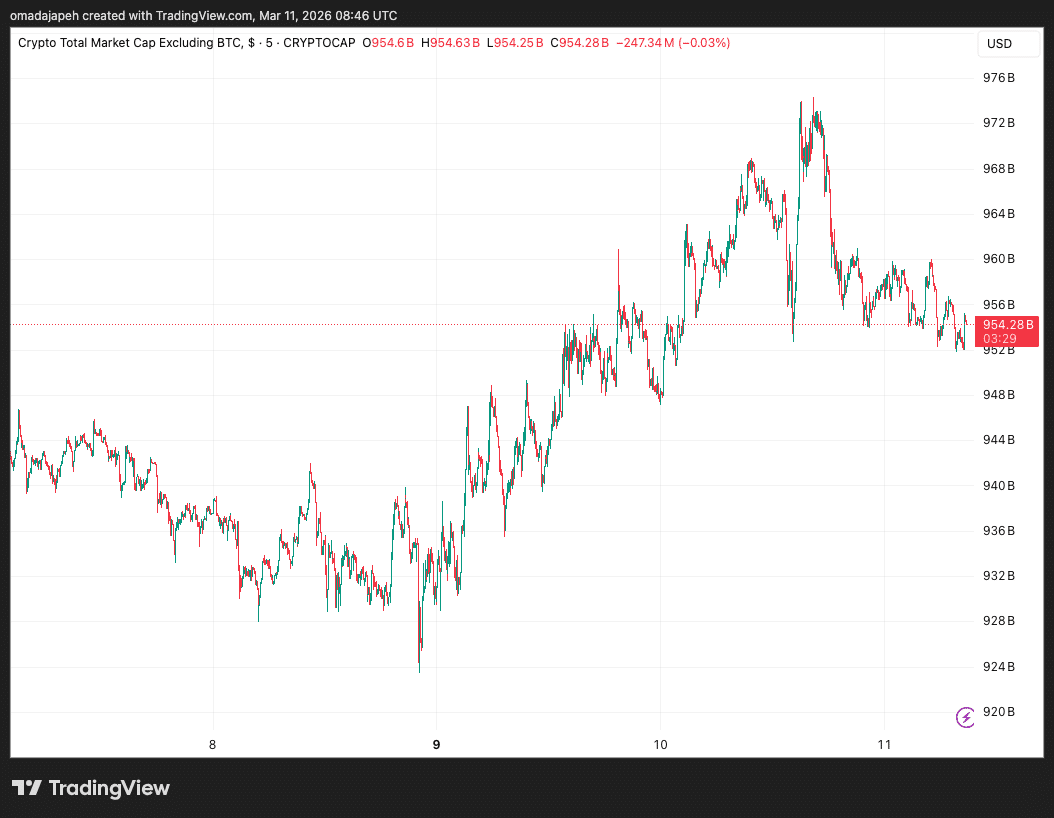Click the open value O954.6 B
The width and height of the screenshot is (1054, 818).
tap(388, 43)
